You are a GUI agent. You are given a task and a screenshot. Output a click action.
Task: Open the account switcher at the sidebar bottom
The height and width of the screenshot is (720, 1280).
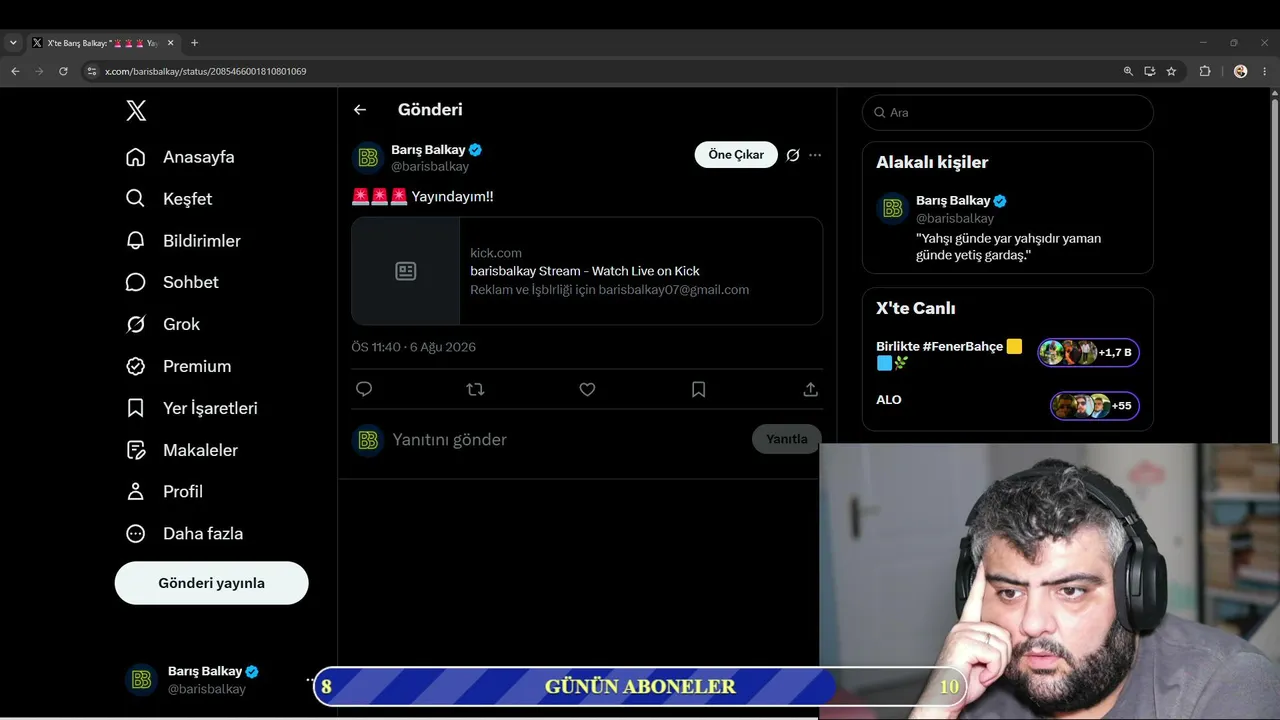coord(220,680)
